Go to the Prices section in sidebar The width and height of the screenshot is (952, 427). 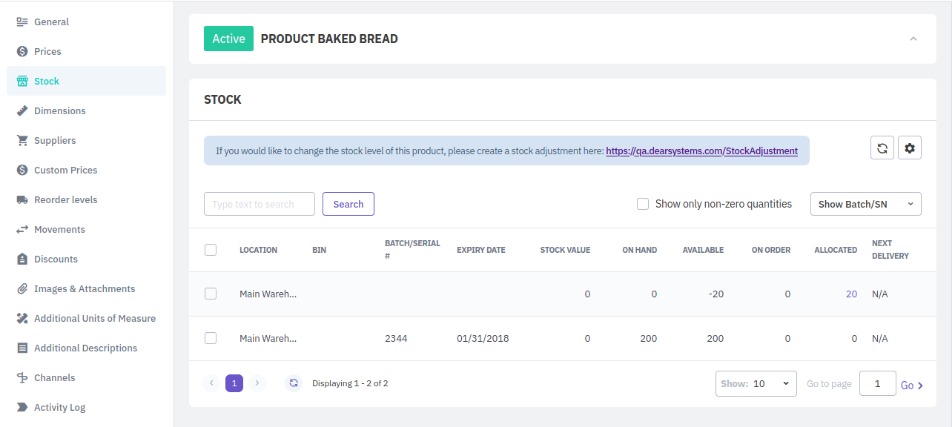click(x=47, y=51)
